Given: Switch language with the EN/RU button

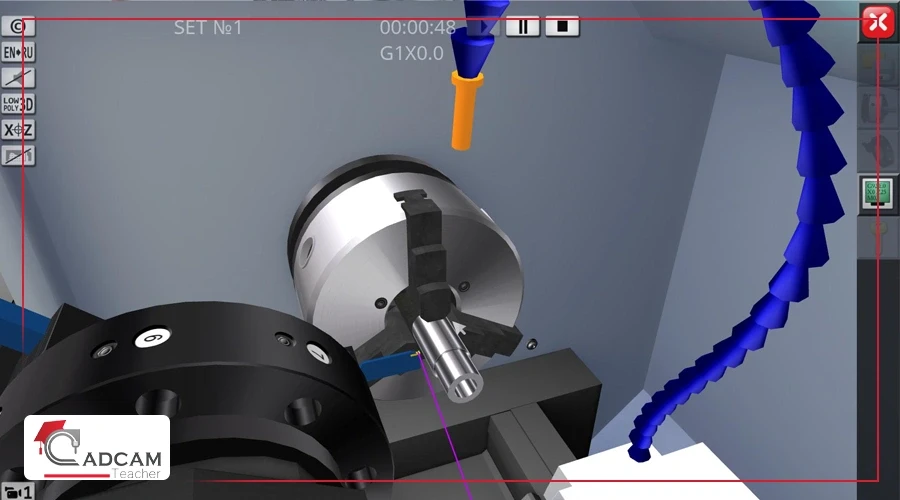Looking at the screenshot, I should pyautogui.click(x=18, y=52).
